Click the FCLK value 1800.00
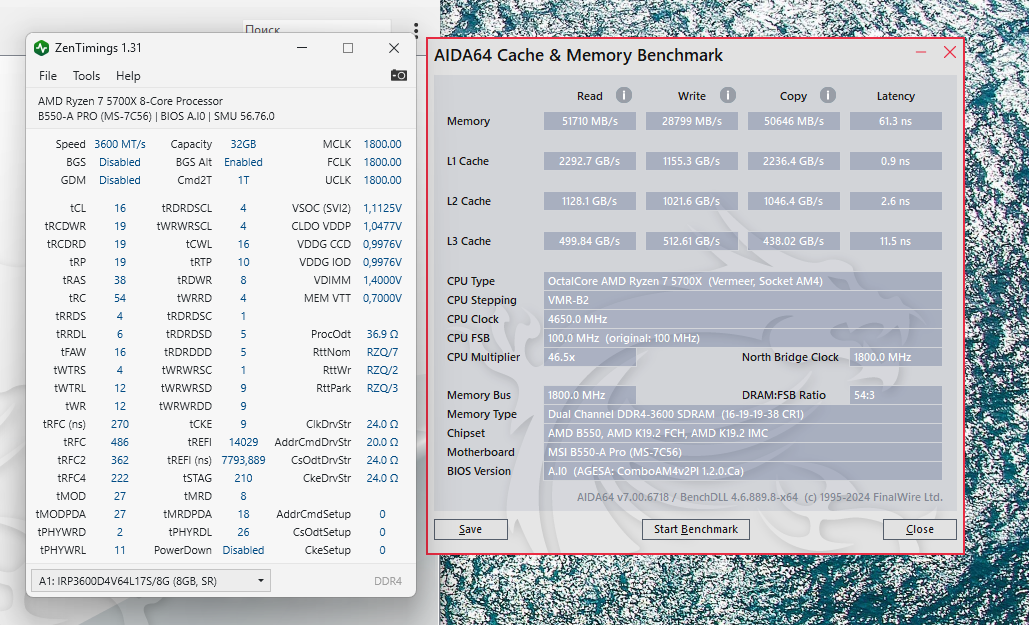 (383, 162)
